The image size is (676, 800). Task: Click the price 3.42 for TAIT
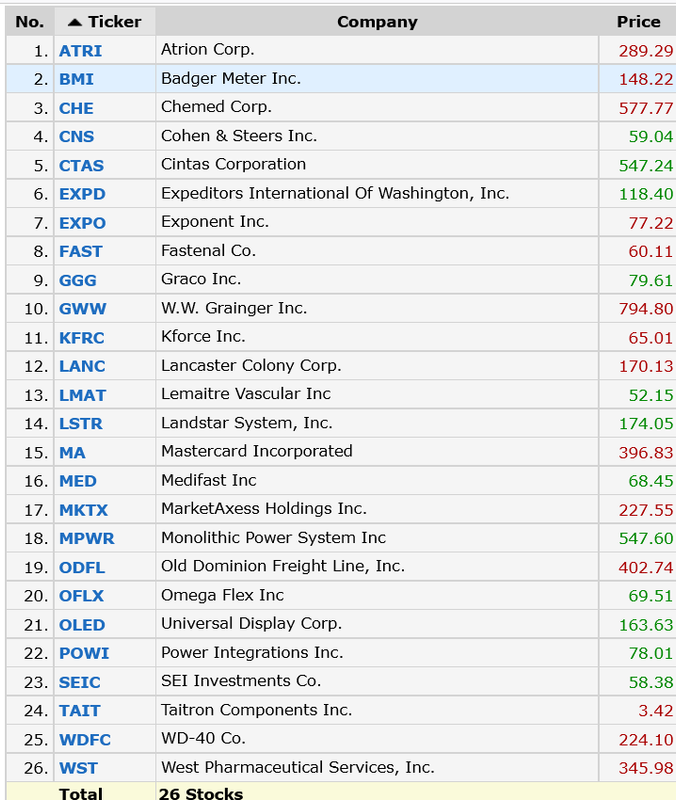(656, 711)
